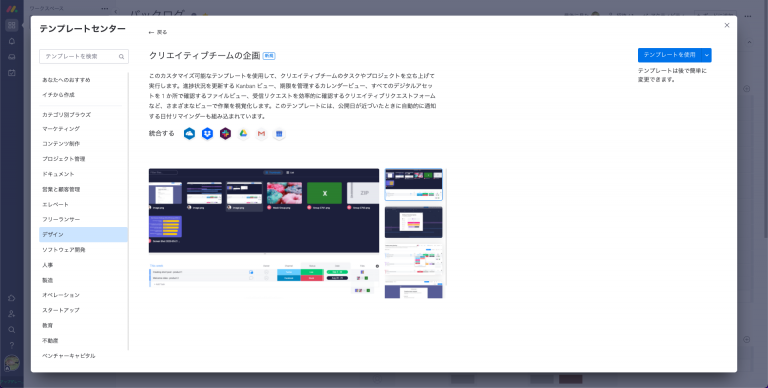Select イチから作成 in sidebar

[58, 95]
